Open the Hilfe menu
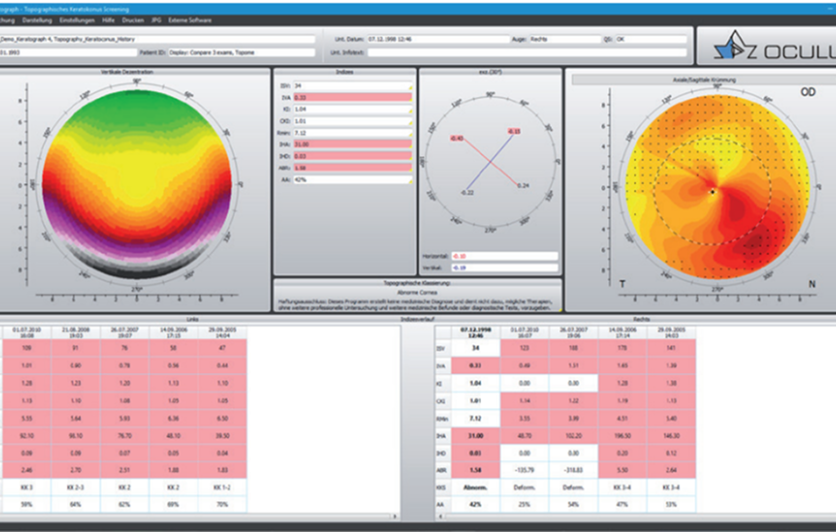 (108, 20)
